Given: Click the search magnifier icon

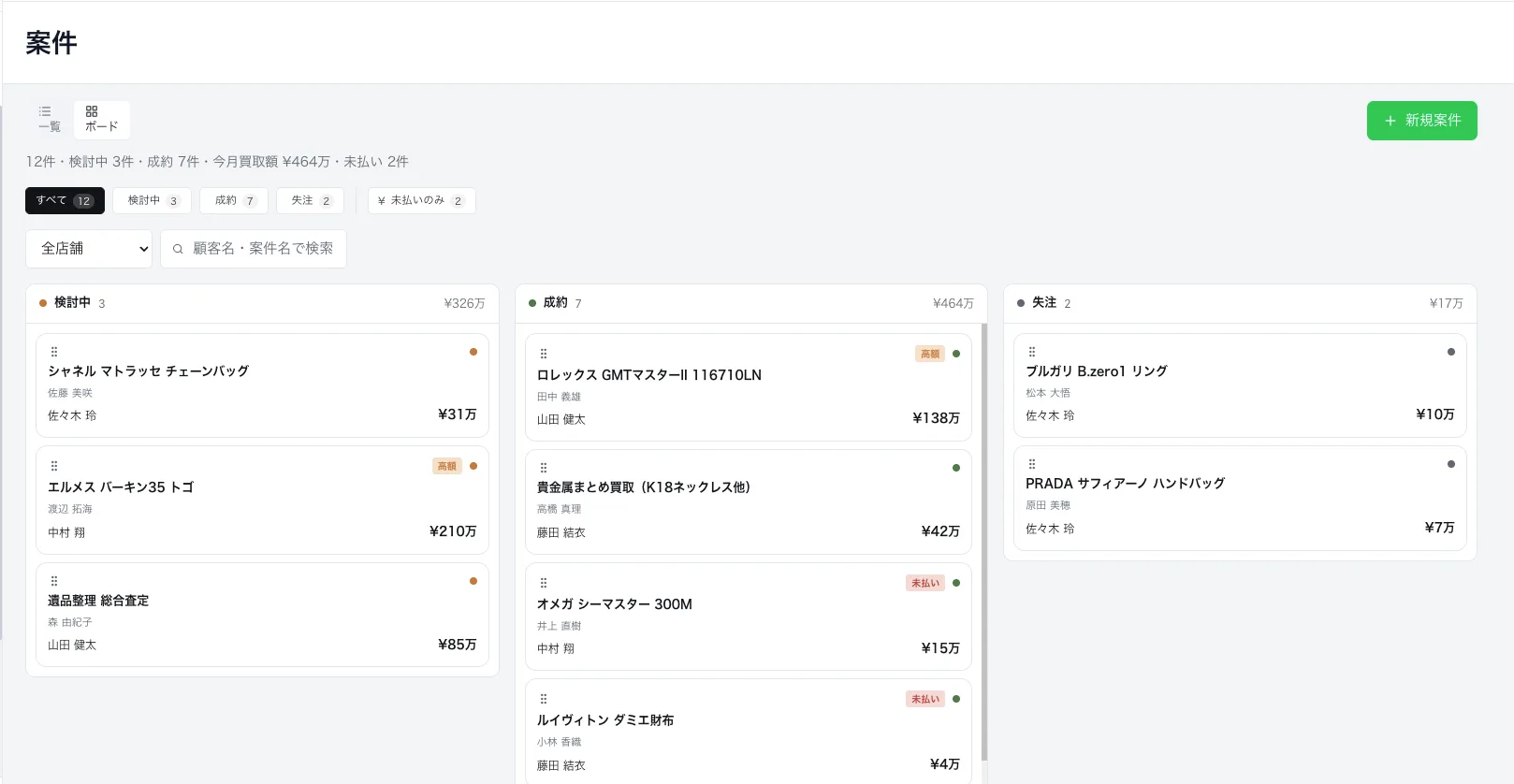Looking at the screenshot, I should [x=178, y=249].
